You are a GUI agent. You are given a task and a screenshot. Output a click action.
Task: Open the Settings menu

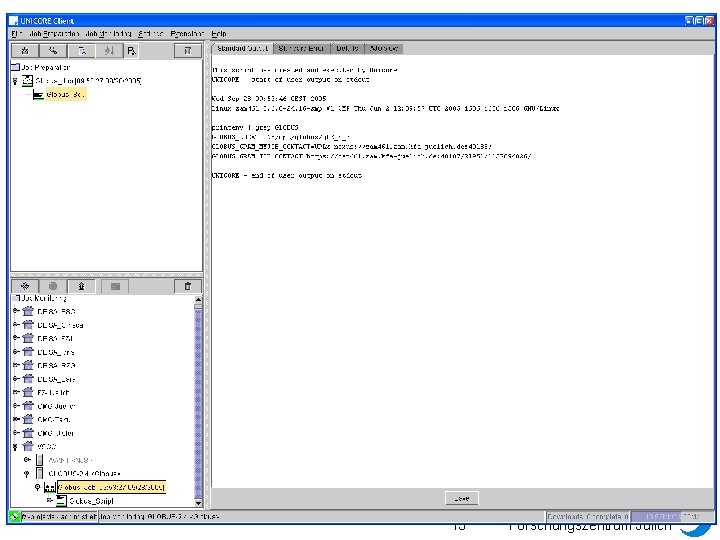(x=151, y=34)
